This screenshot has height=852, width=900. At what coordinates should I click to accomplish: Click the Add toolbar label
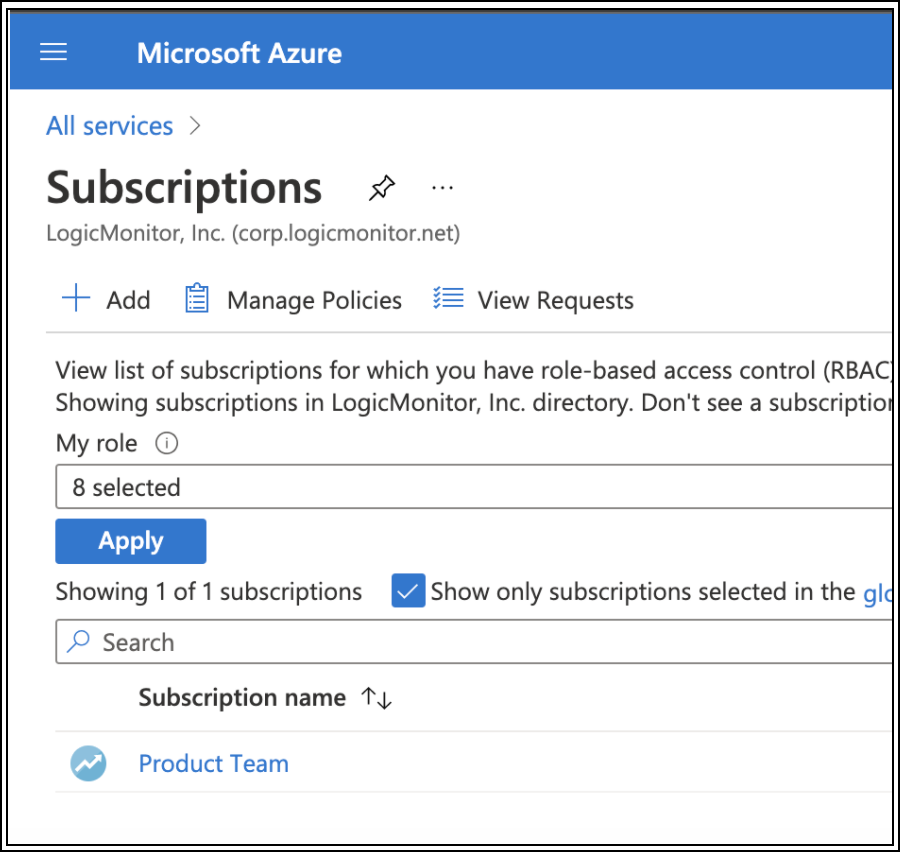[x=128, y=300]
